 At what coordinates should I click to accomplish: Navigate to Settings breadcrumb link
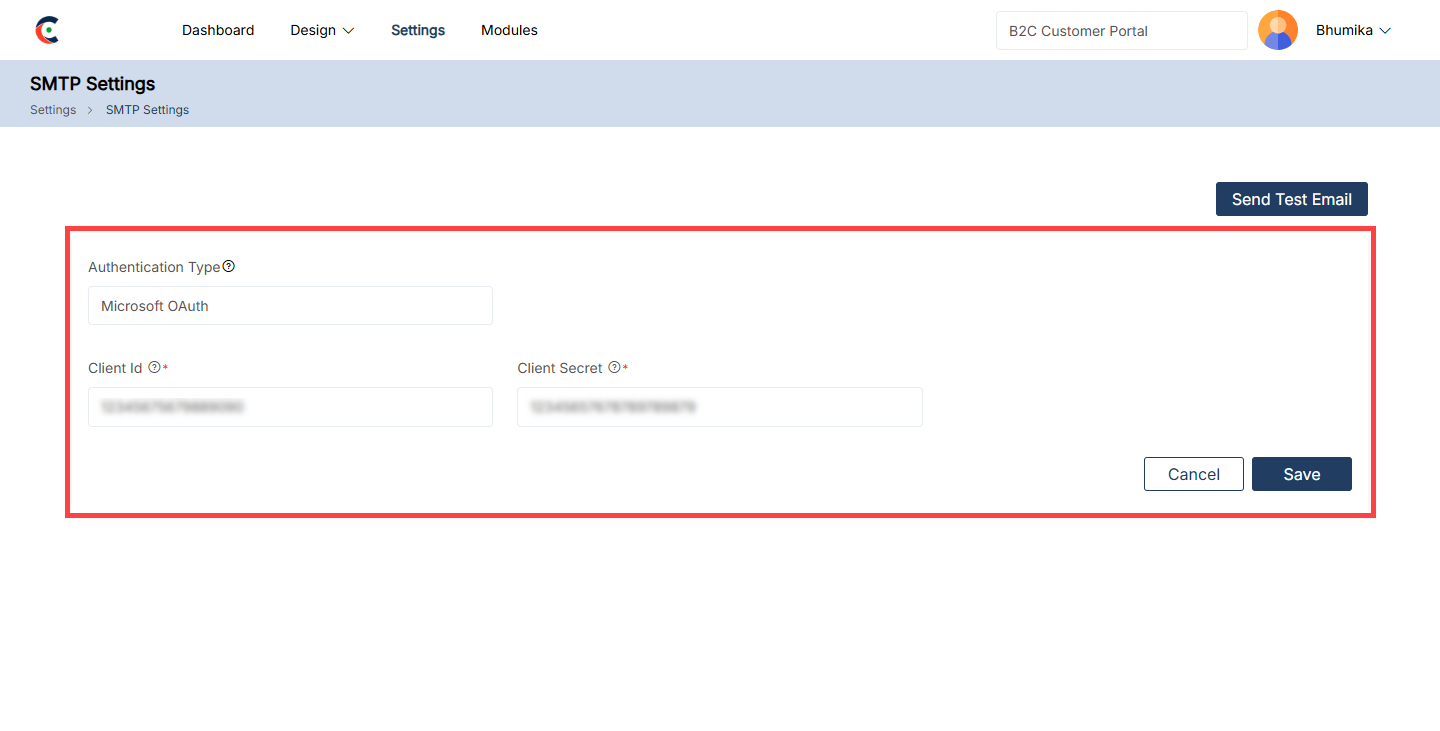[x=53, y=110]
